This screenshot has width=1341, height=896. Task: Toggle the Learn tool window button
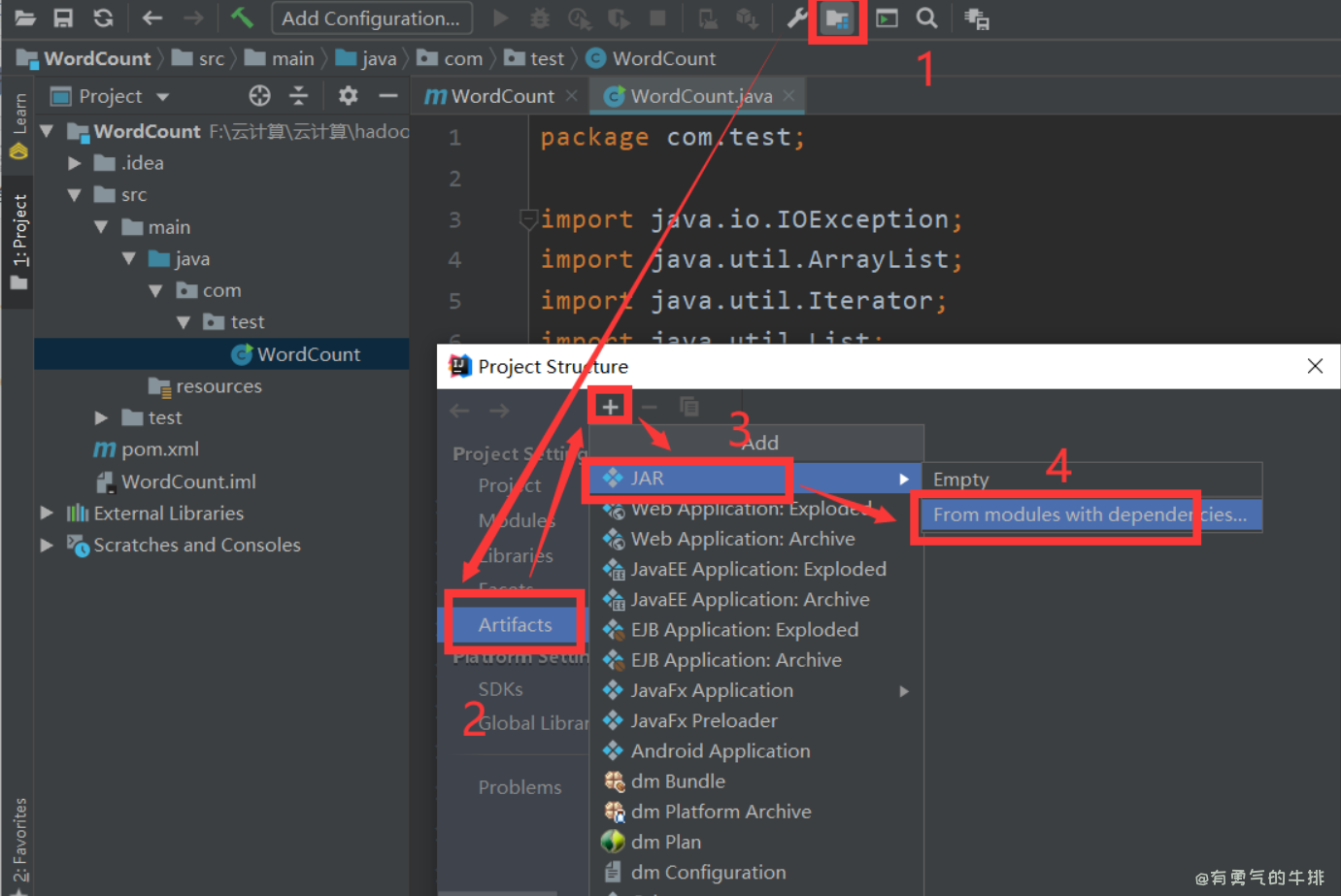click(18, 126)
